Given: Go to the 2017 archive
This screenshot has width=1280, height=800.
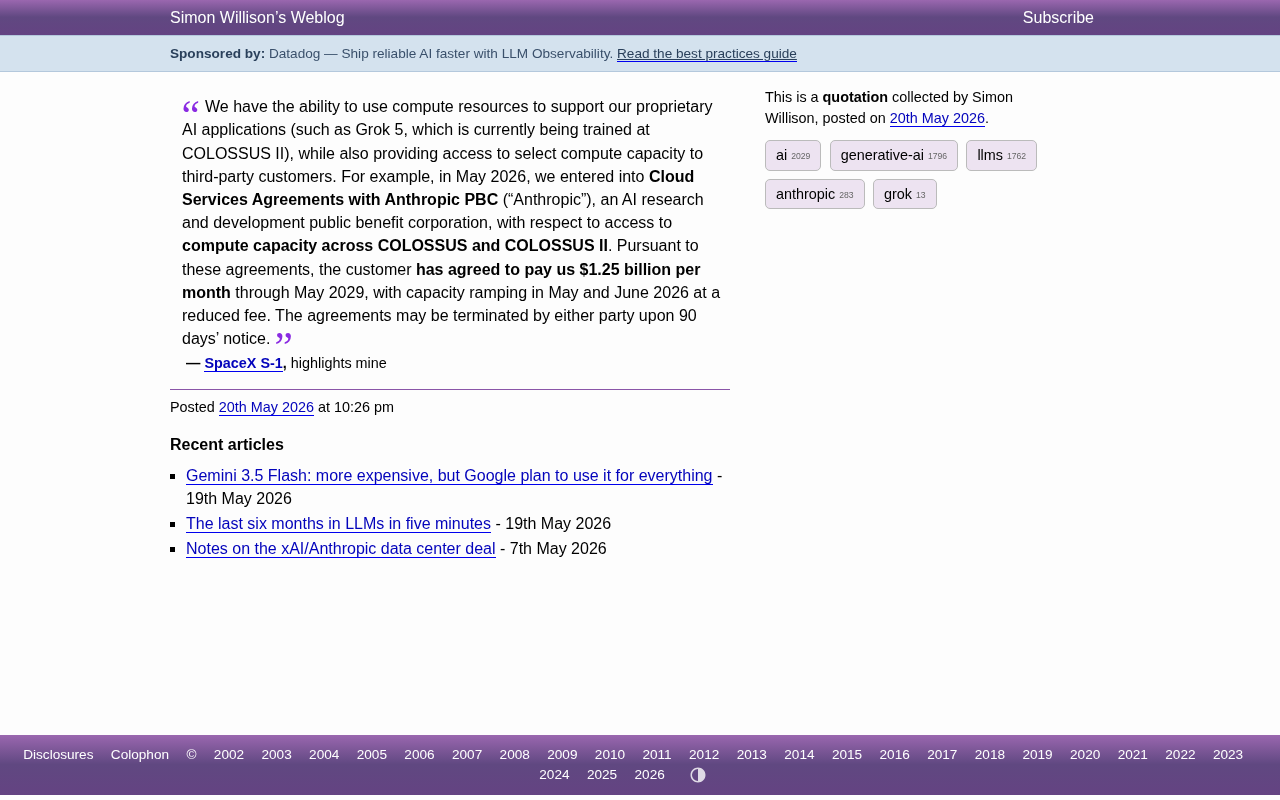Looking at the screenshot, I should (x=942, y=755).
